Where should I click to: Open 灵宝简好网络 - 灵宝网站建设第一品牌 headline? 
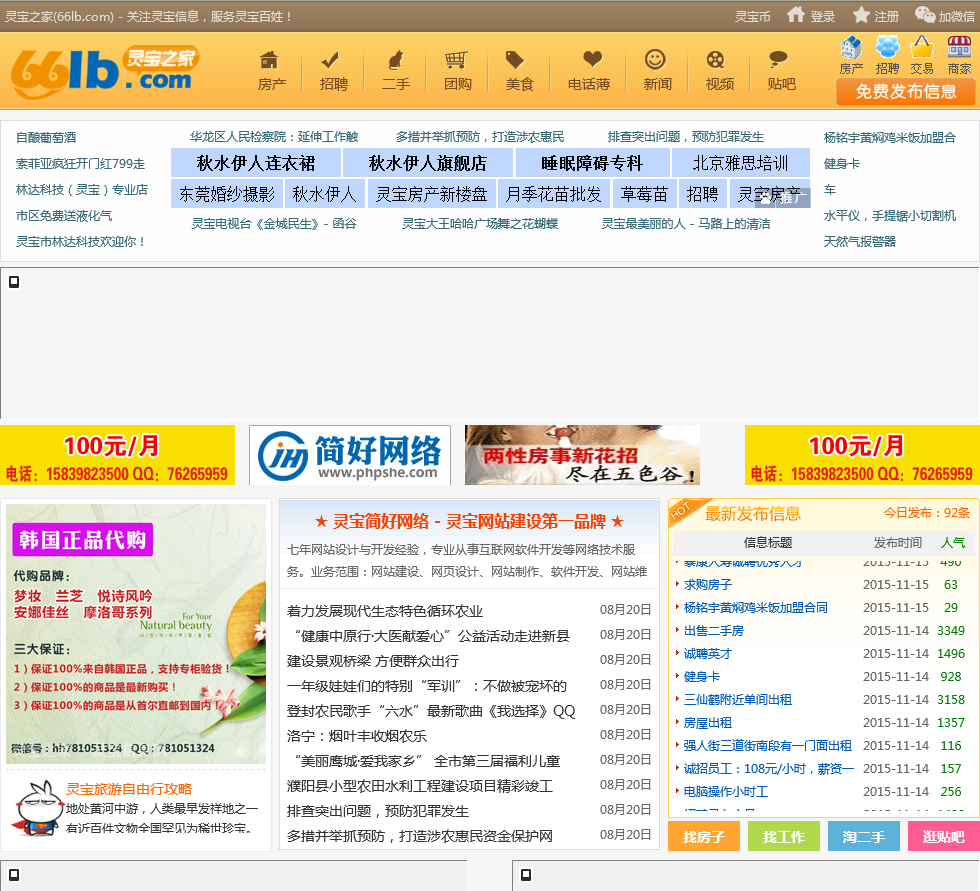[x=469, y=521]
